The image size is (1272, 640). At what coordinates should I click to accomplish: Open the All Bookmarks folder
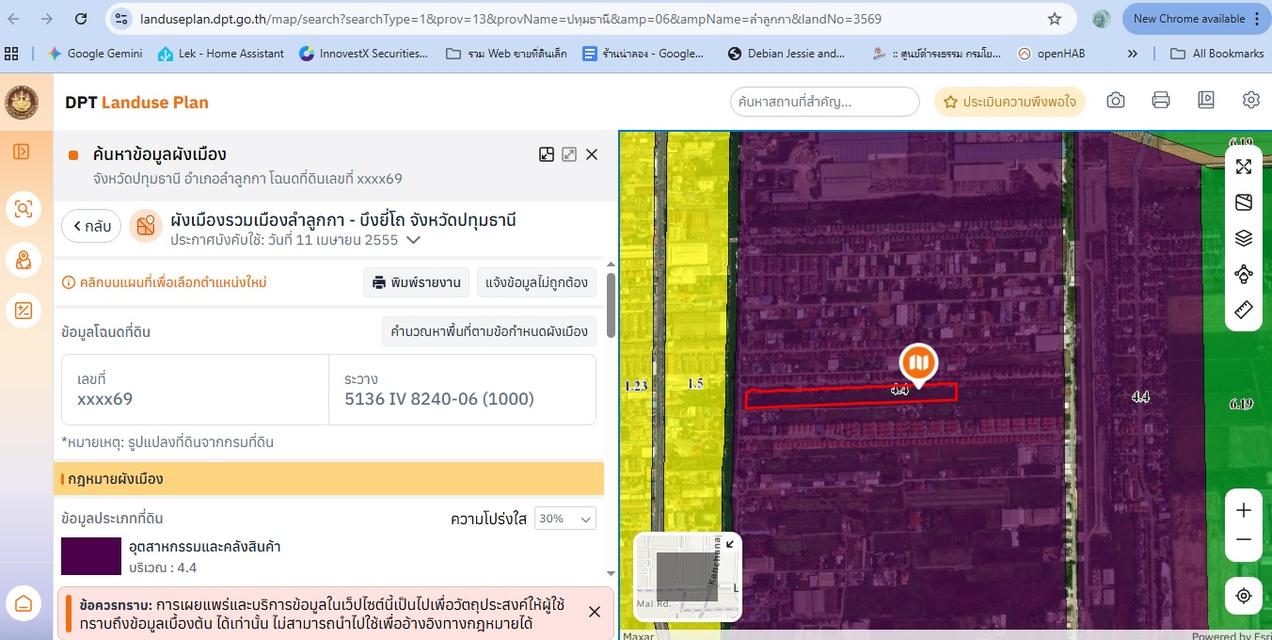coord(1217,53)
